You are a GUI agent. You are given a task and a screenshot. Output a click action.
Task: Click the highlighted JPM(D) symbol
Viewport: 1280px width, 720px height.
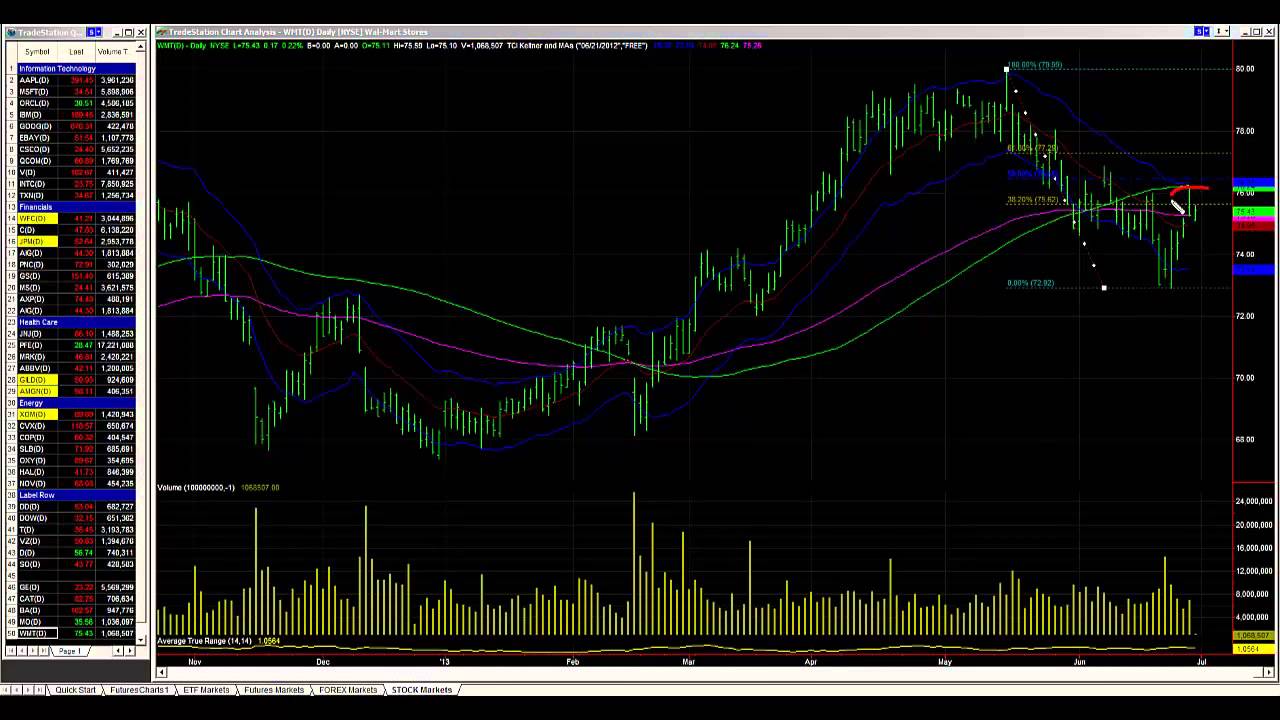(x=37, y=241)
